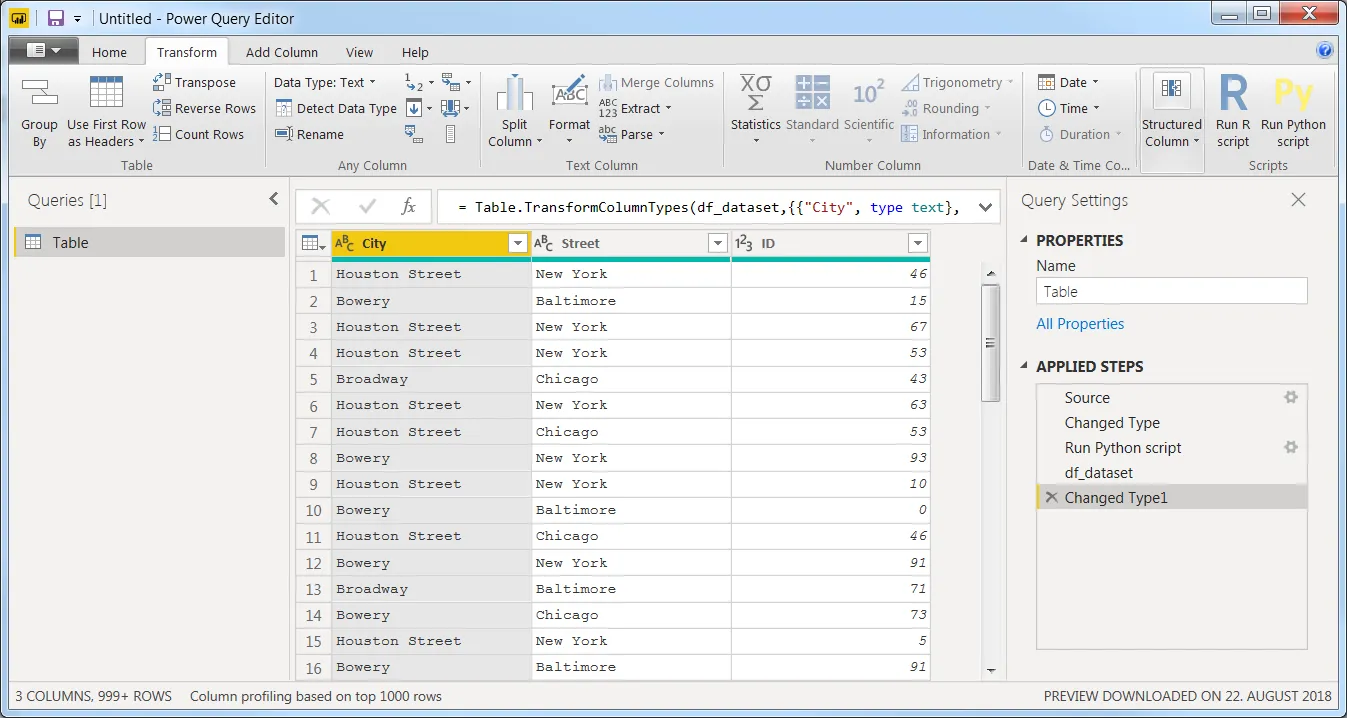Click the Street column ABC type icon
This screenshot has width=1347, height=718.
tap(544, 243)
